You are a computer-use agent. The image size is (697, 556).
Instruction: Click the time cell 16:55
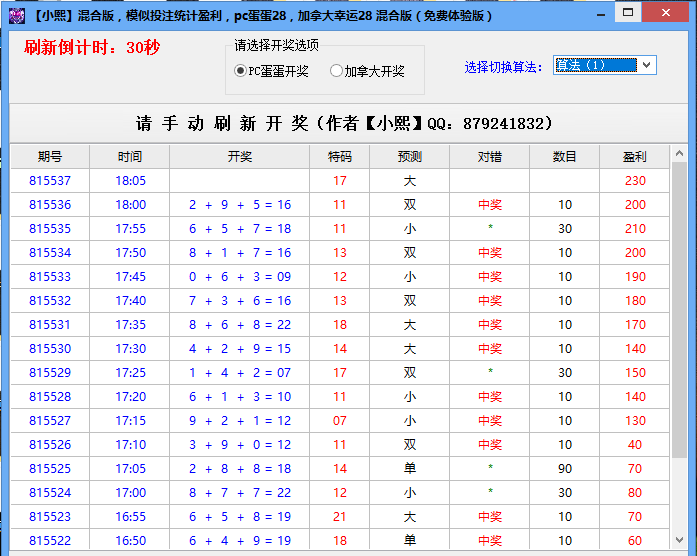(x=130, y=517)
